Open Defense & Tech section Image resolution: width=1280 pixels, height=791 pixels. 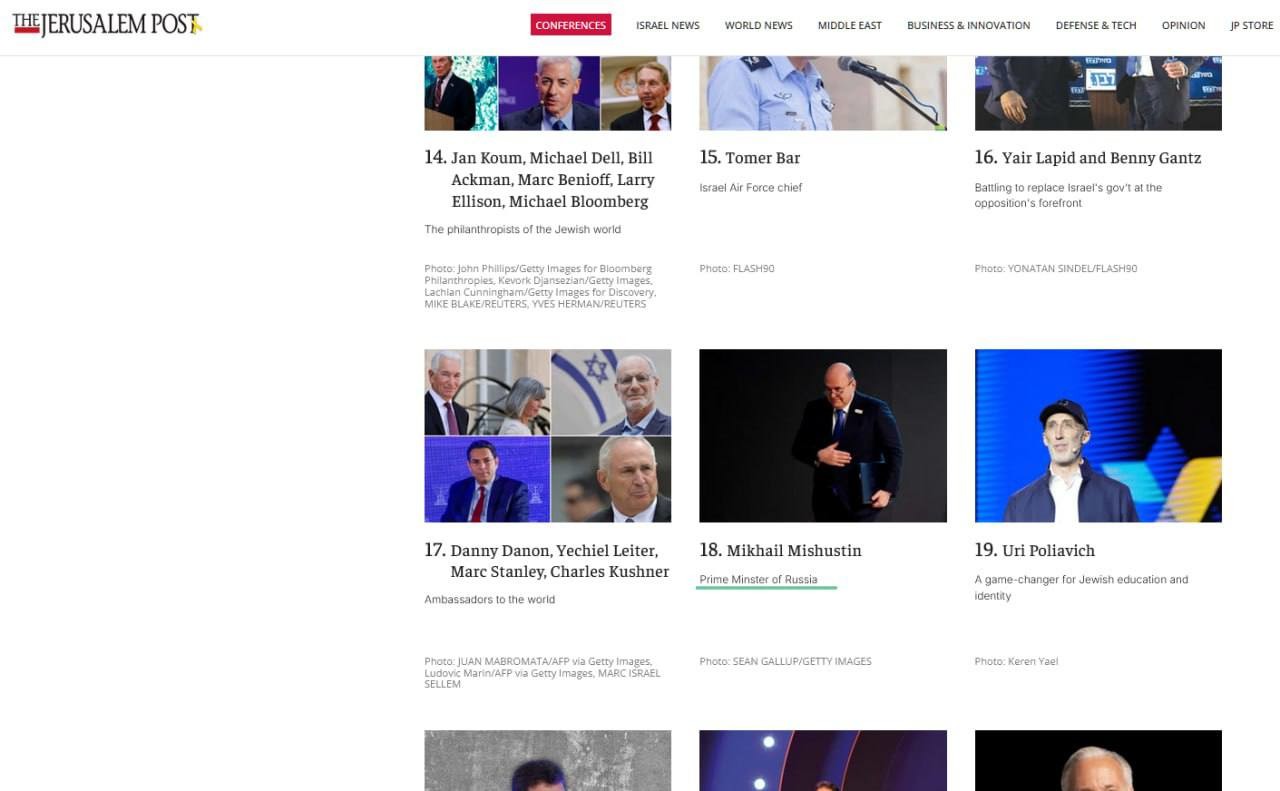point(1095,25)
